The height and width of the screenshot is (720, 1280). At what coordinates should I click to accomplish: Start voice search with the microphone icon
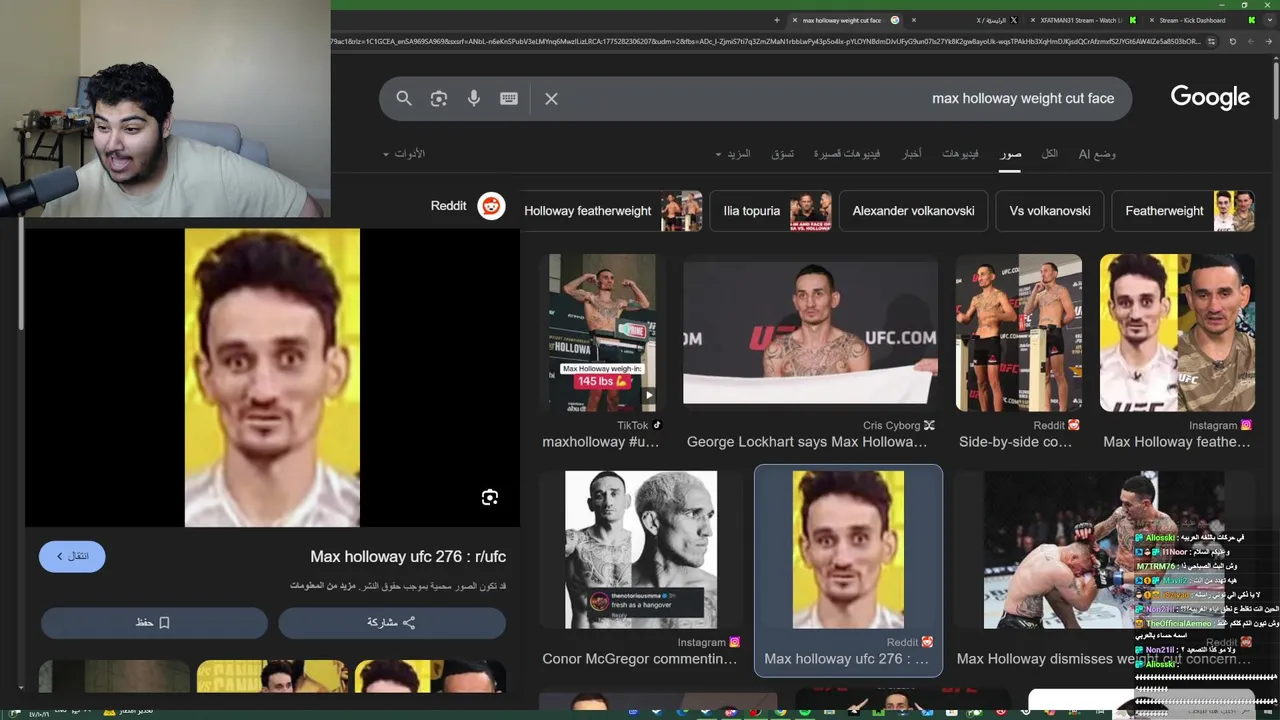coord(474,98)
